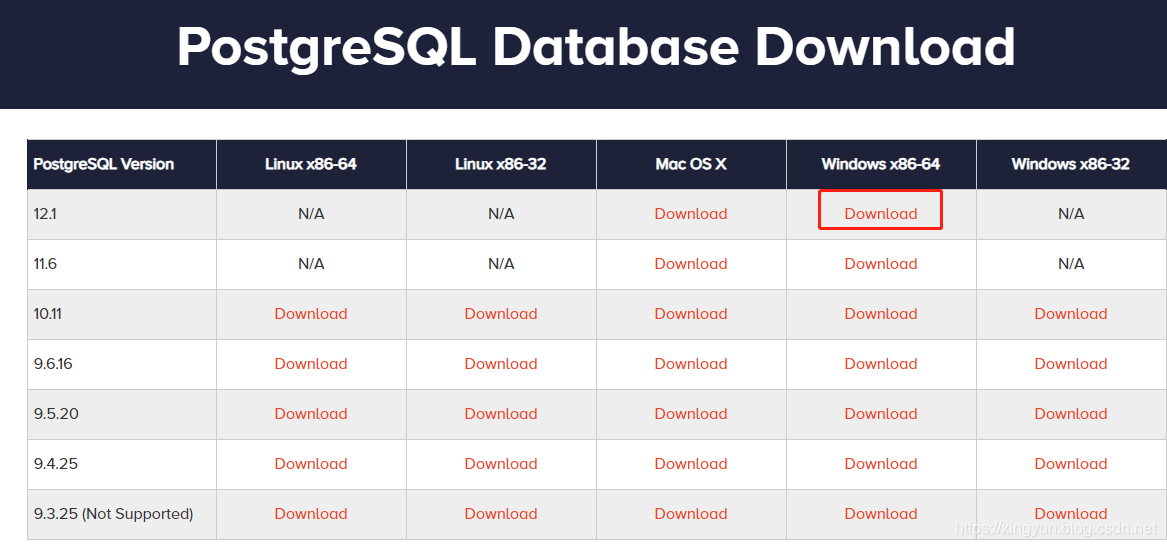Click the Windows x86-64 column header
Screen dimensions: 1167x547
[x=880, y=164]
